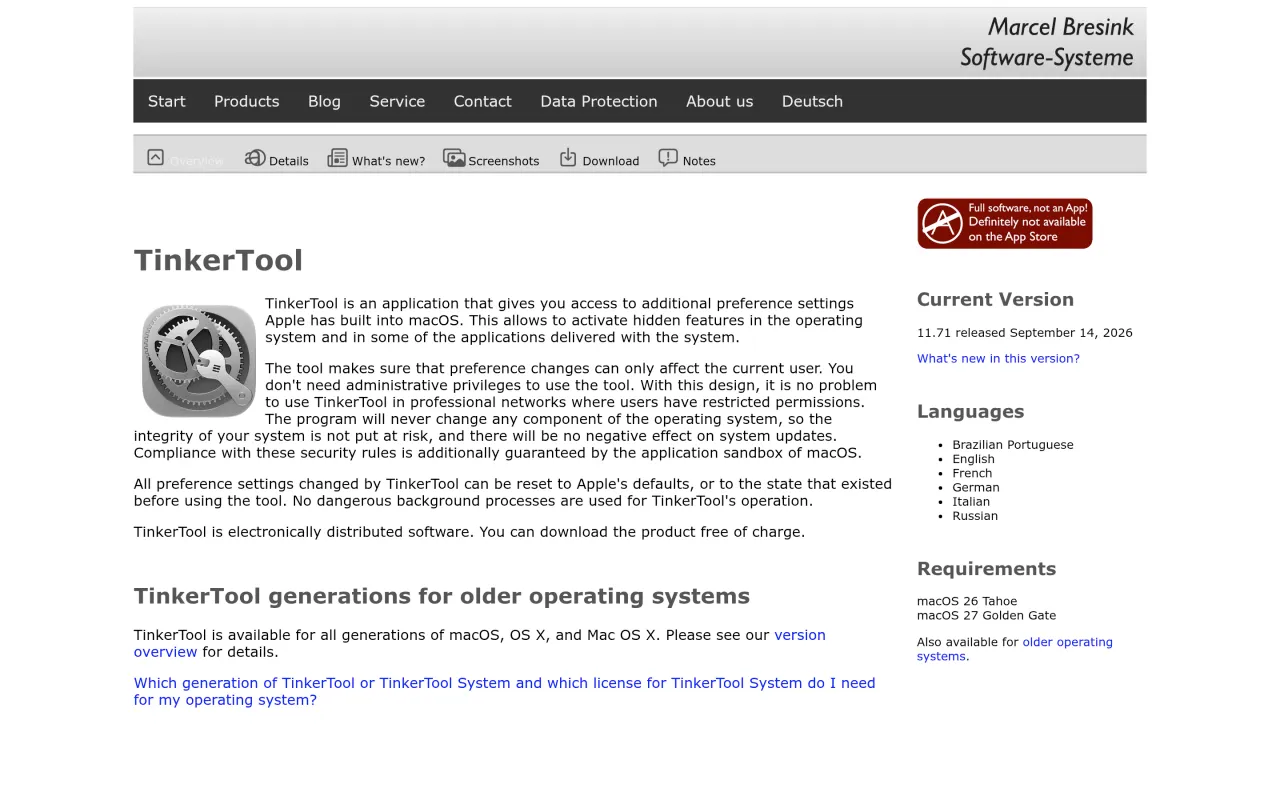The width and height of the screenshot is (1280, 800).
Task: Select the Details tab label
Action: (x=289, y=161)
